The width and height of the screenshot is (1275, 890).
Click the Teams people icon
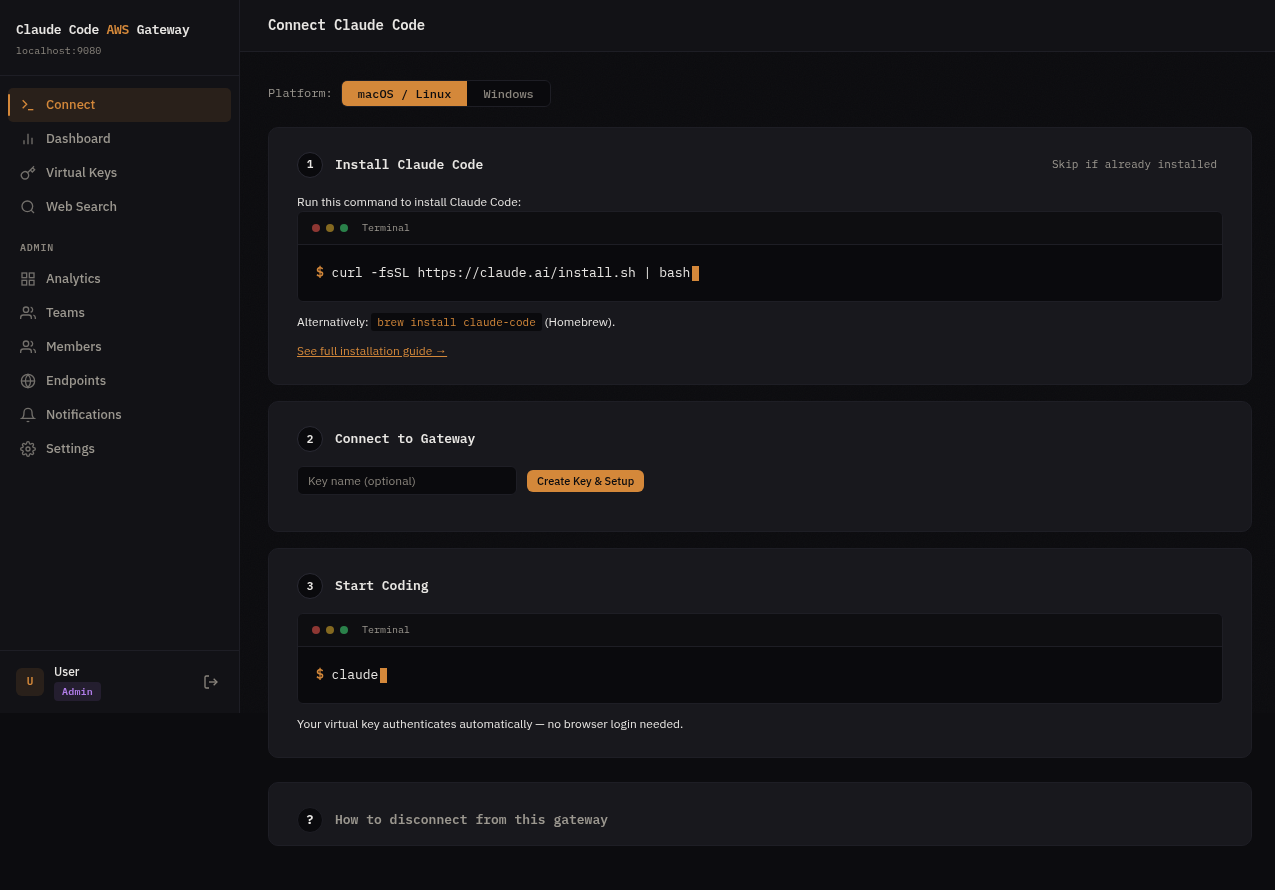(x=28, y=312)
